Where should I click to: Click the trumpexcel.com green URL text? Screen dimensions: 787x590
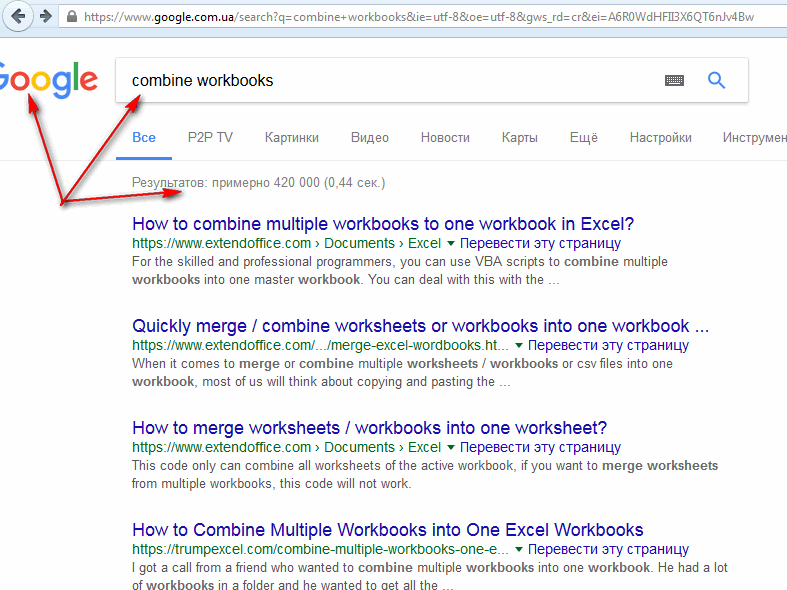320,549
